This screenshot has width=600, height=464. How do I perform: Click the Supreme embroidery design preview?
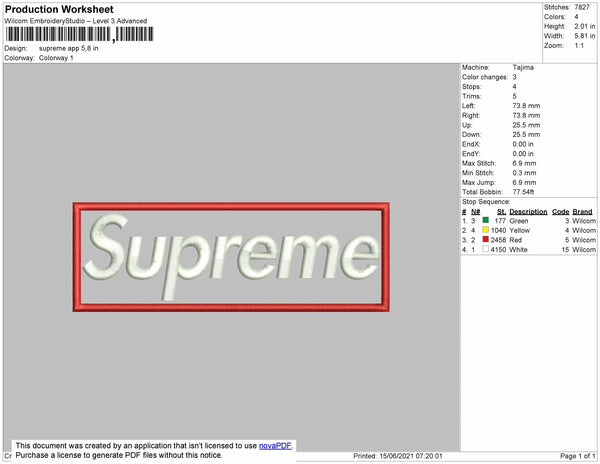click(x=231, y=257)
